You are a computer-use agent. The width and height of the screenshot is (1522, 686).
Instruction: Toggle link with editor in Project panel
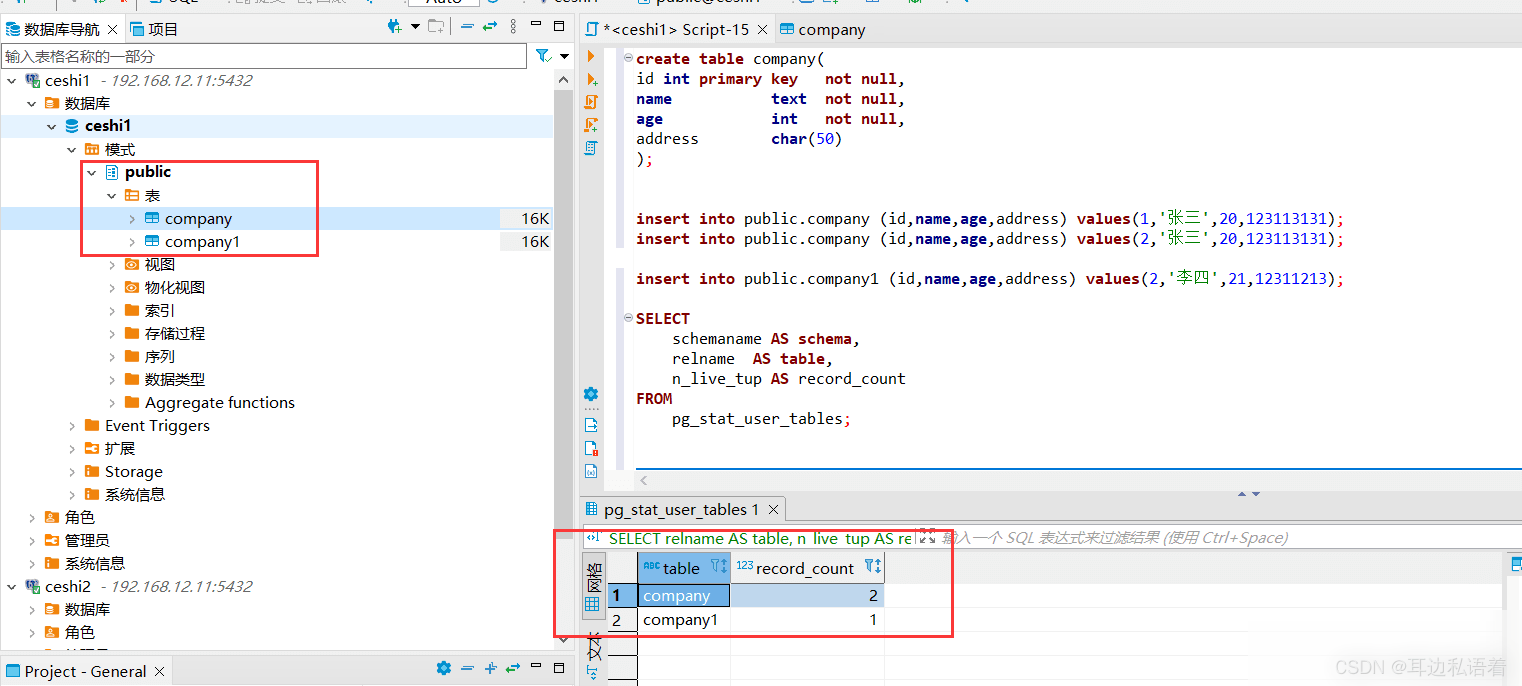(x=513, y=669)
